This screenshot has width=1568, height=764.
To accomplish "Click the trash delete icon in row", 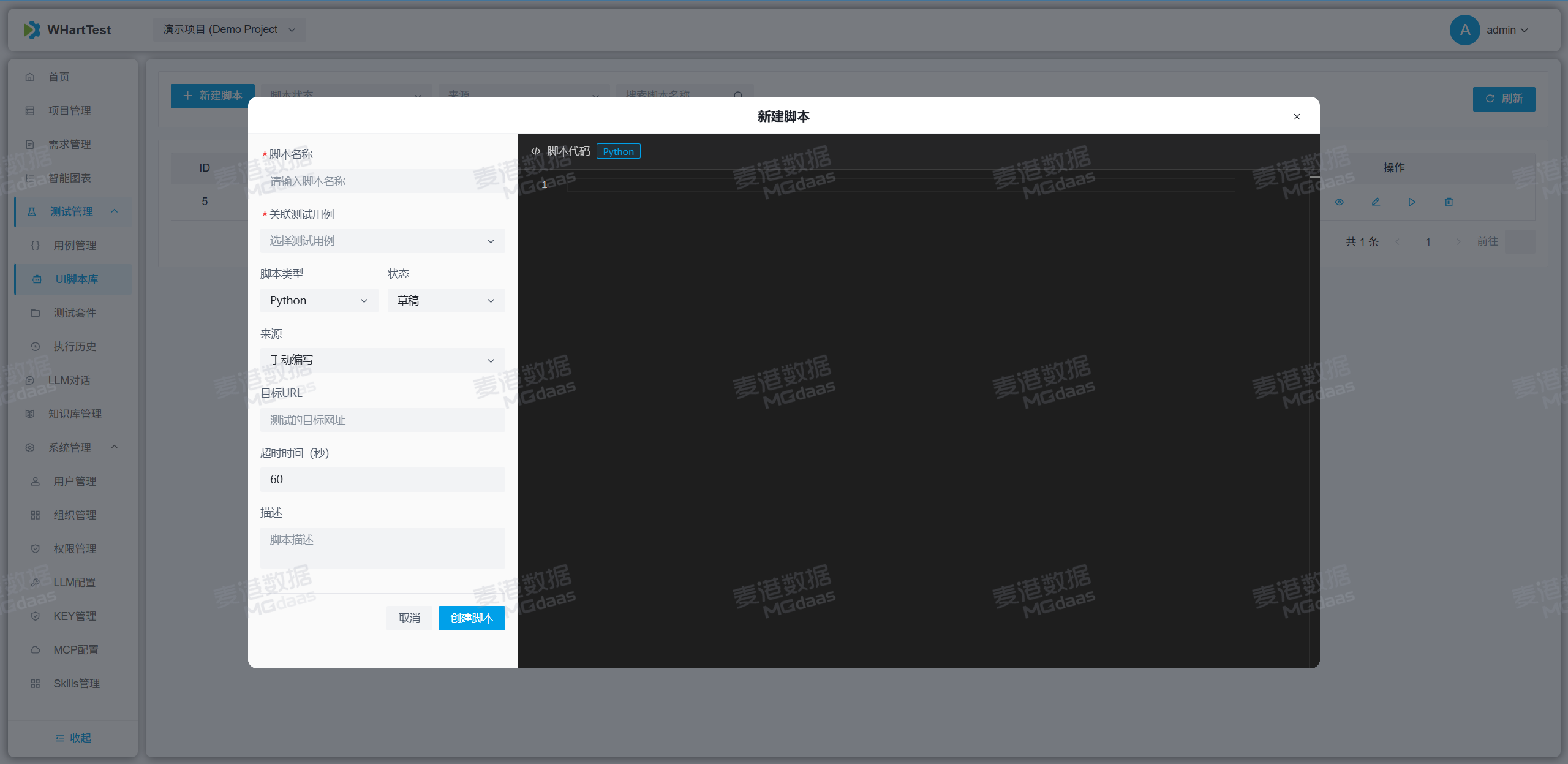I will click(1449, 202).
